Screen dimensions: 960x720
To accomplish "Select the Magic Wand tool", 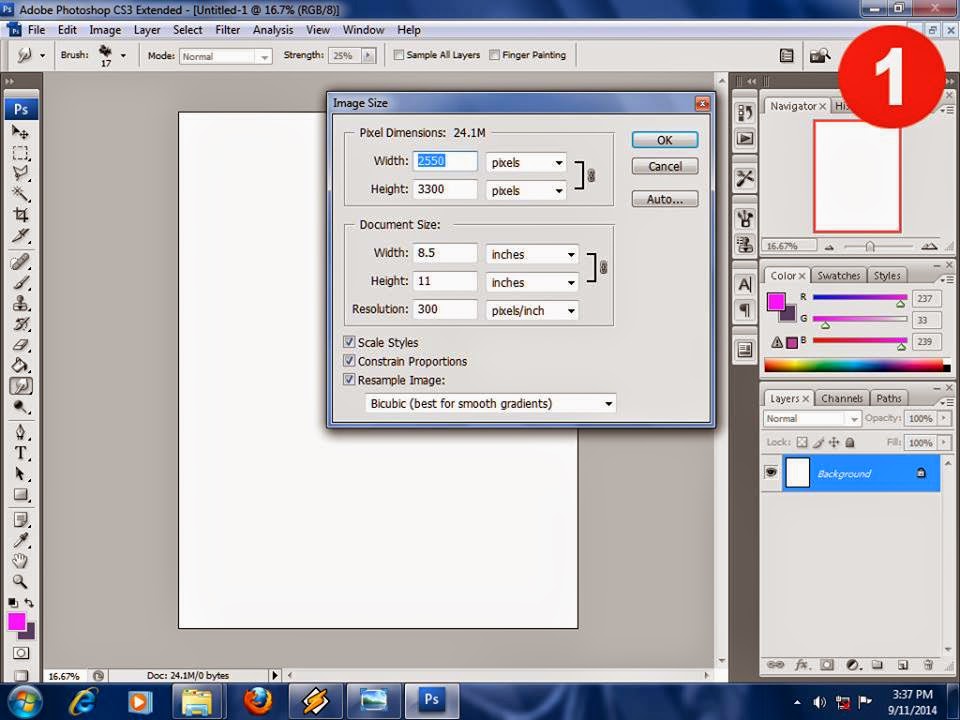I will (20, 194).
